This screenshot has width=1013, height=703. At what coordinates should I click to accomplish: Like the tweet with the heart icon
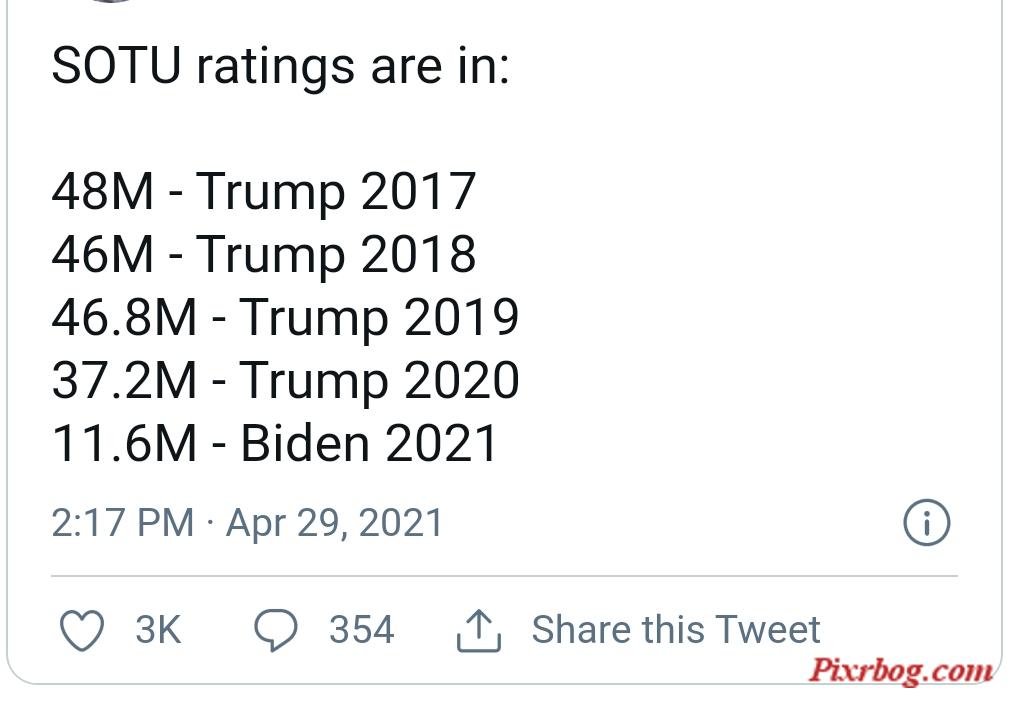(x=82, y=629)
